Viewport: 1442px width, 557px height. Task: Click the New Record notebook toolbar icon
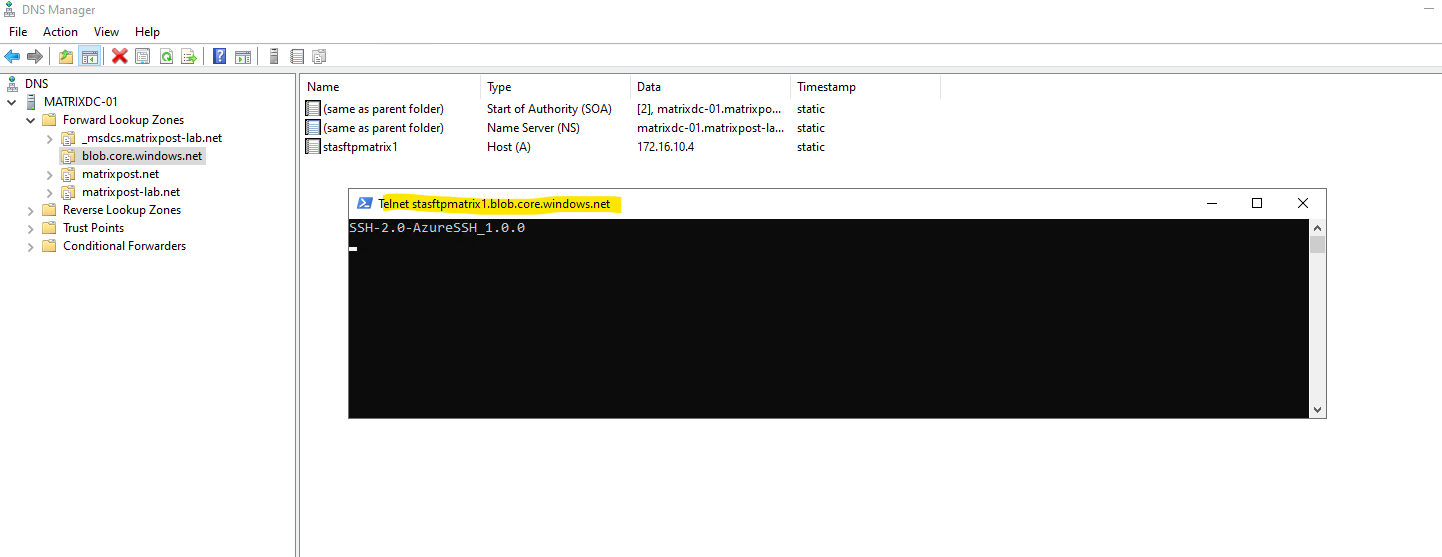297,56
